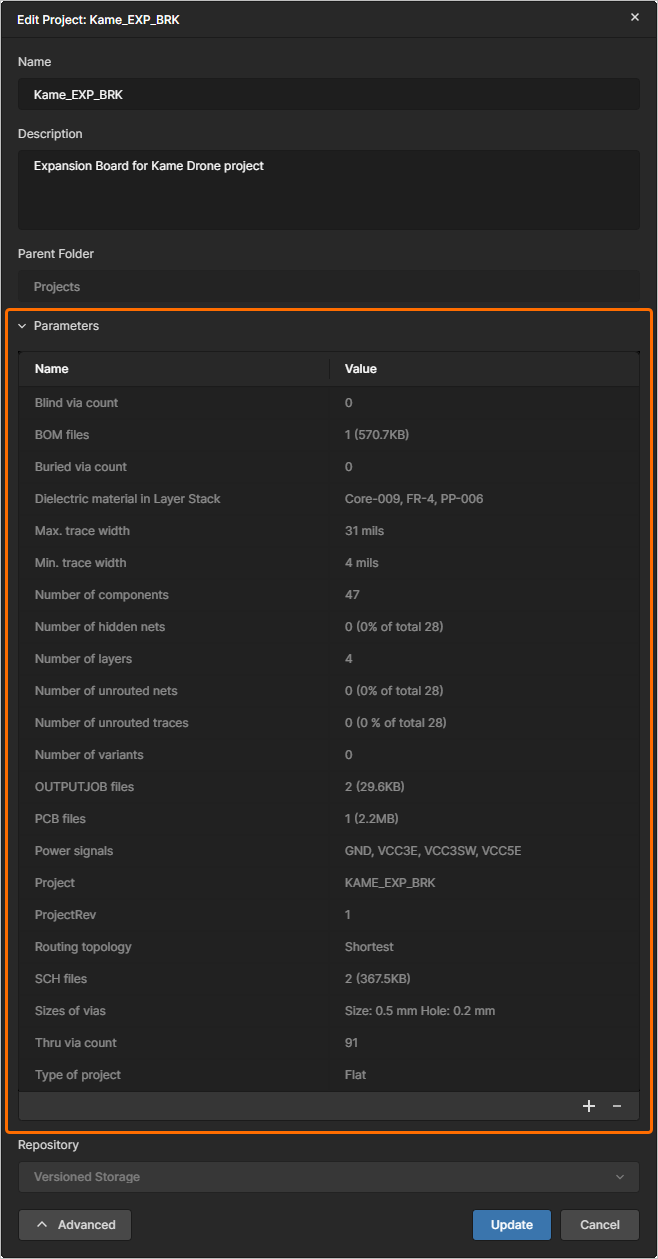The width and height of the screenshot is (658, 1259).
Task: Select the Blind via count row
Action: [x=328, y=403]
